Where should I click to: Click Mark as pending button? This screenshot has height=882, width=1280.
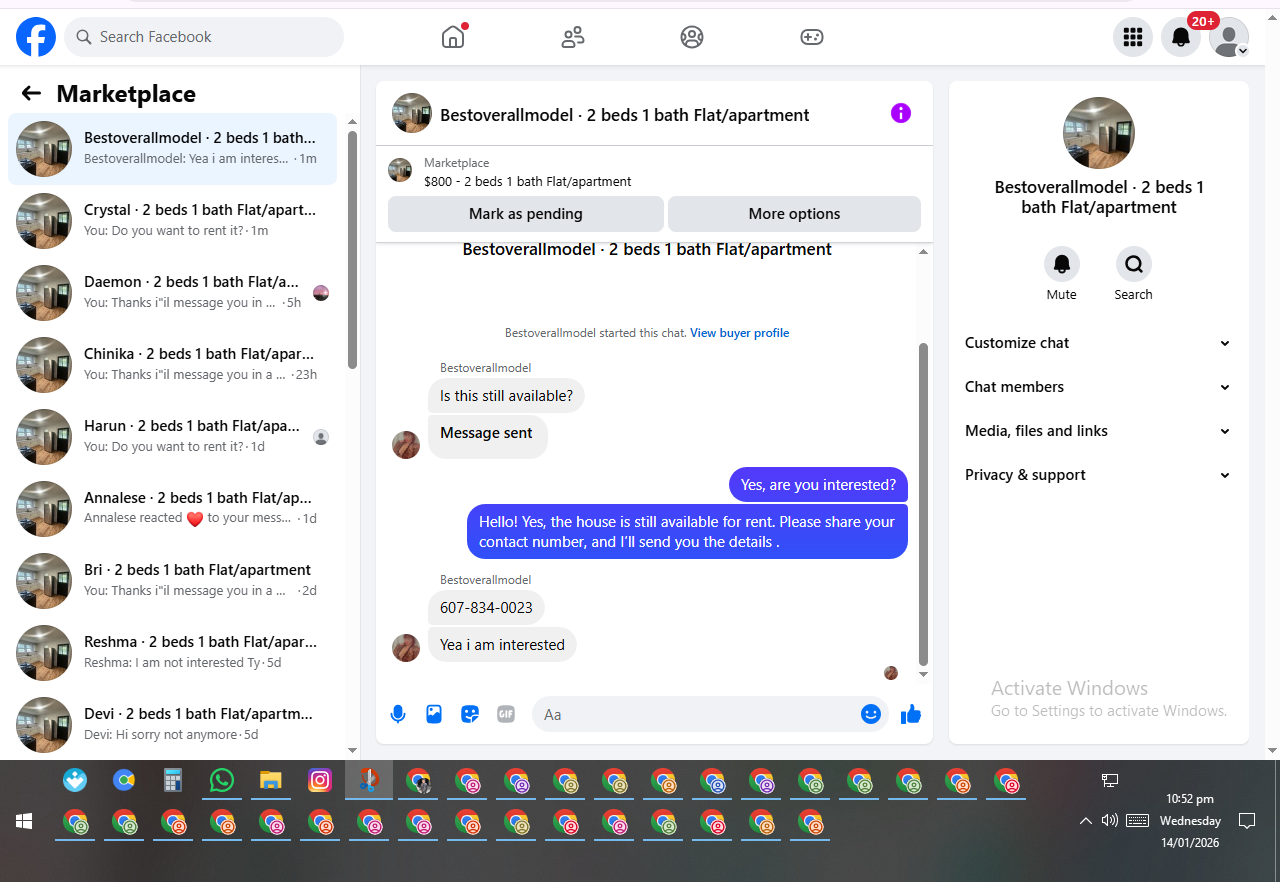[526, 214]
